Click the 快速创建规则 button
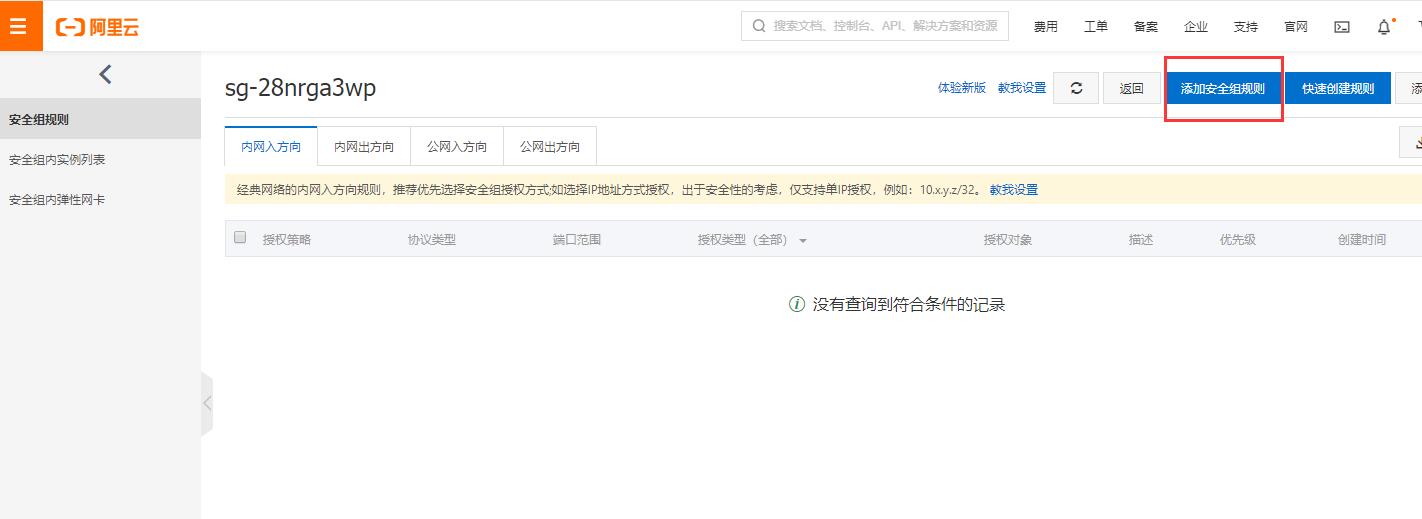 [x=1338, y=88]
